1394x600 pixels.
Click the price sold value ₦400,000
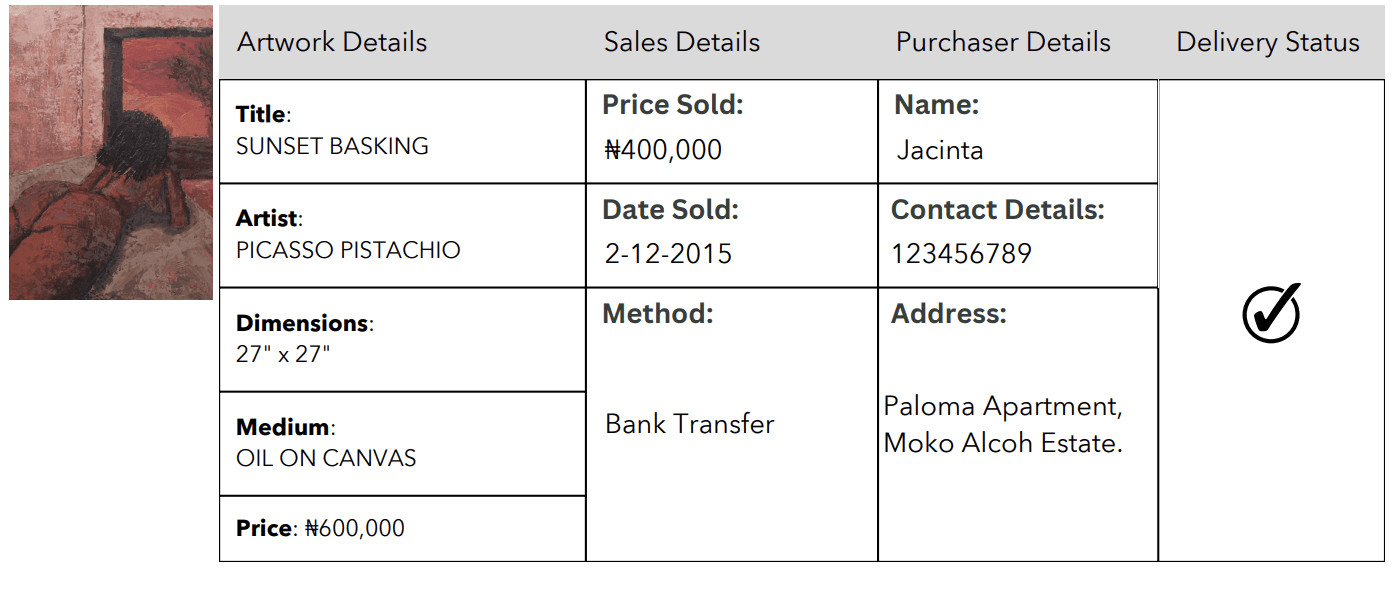coord(663,150)
